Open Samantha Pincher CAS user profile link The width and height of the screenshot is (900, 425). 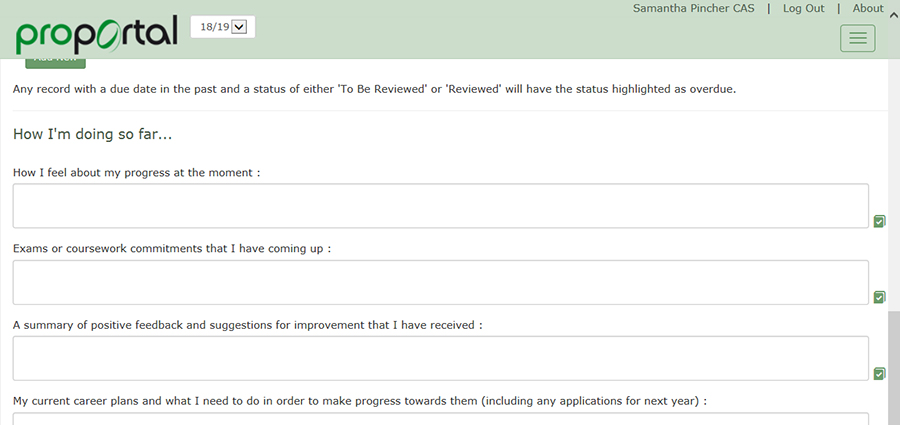(x=693, y=8)
